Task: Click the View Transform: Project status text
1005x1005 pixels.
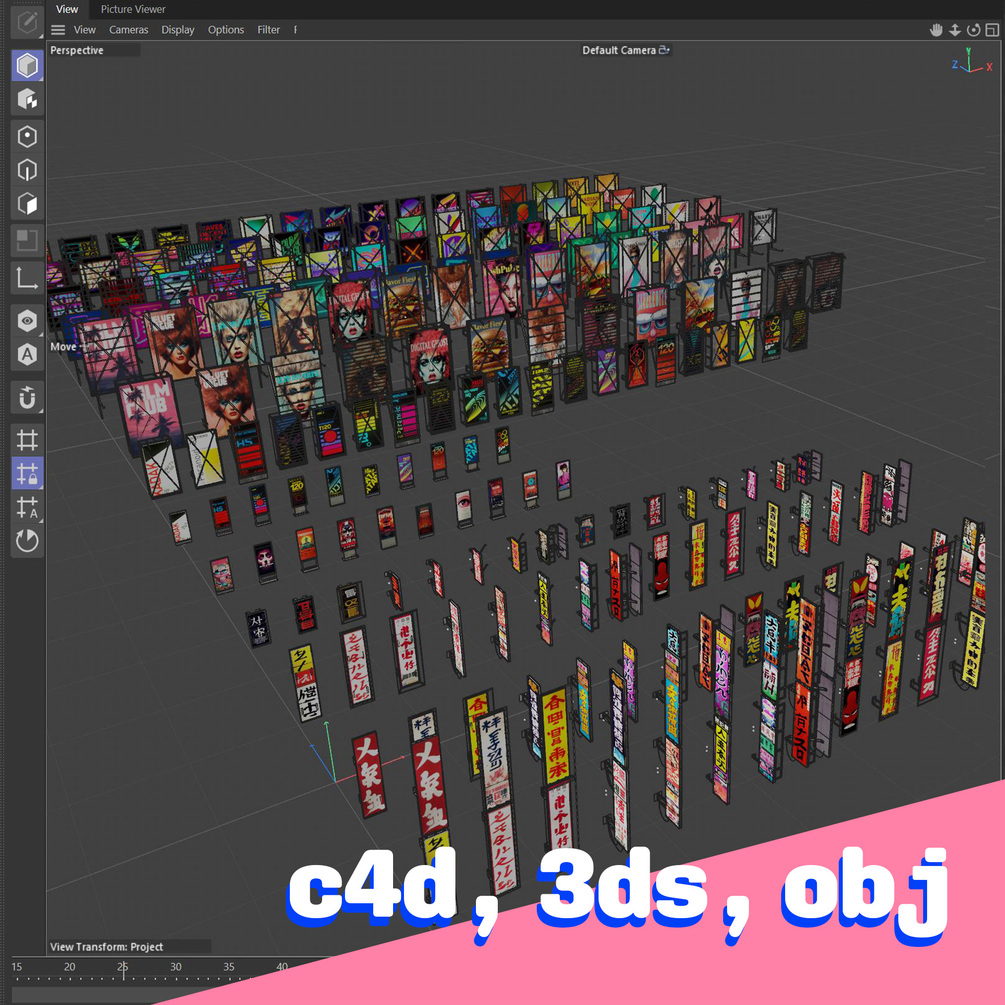Action: point(106,947)
